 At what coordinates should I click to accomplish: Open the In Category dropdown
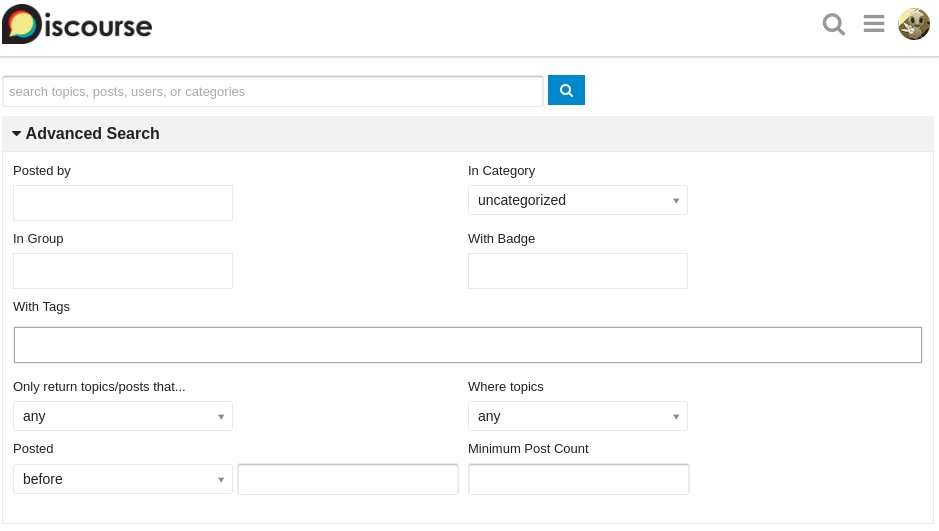577,200
